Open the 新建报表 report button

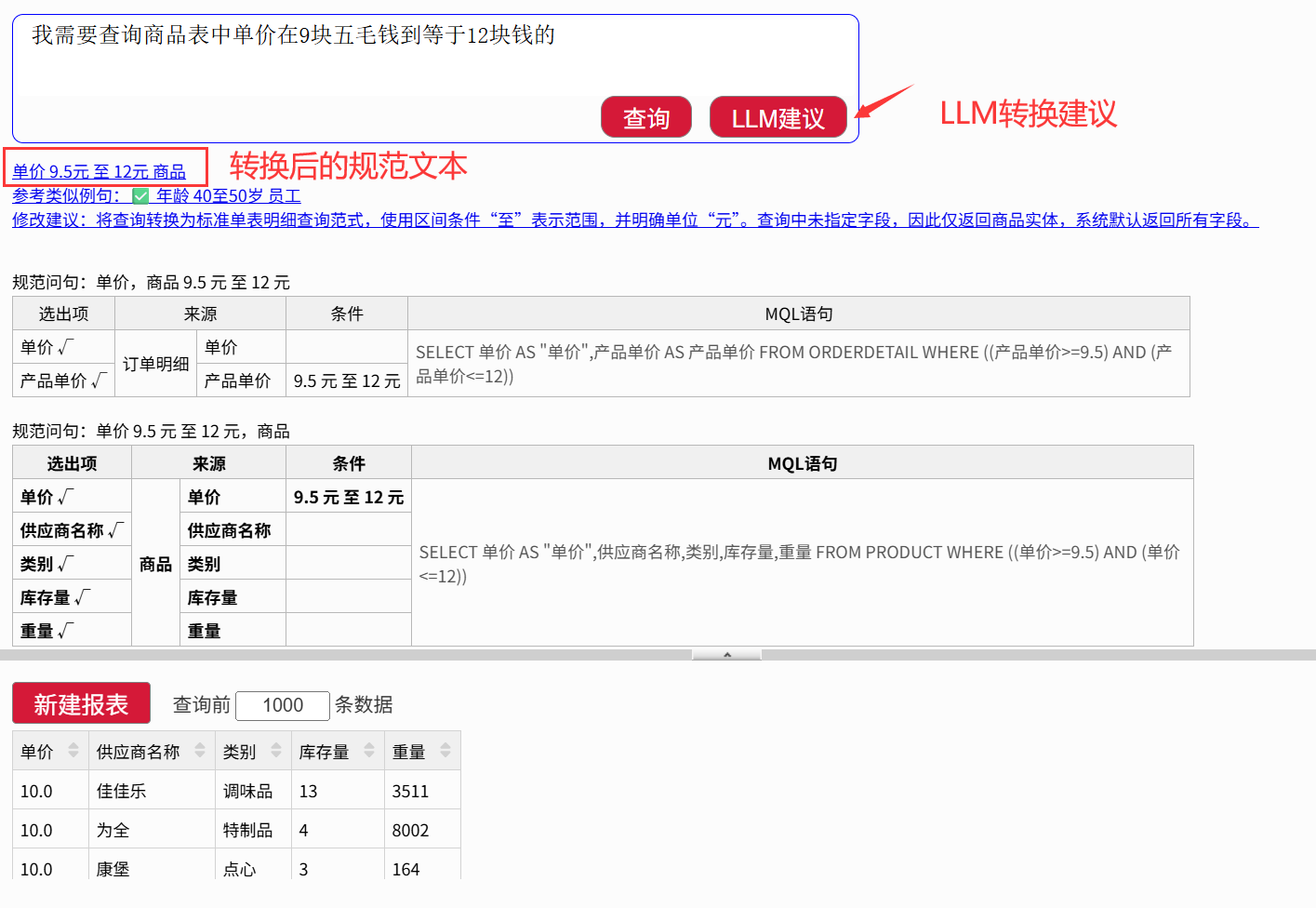81,703
